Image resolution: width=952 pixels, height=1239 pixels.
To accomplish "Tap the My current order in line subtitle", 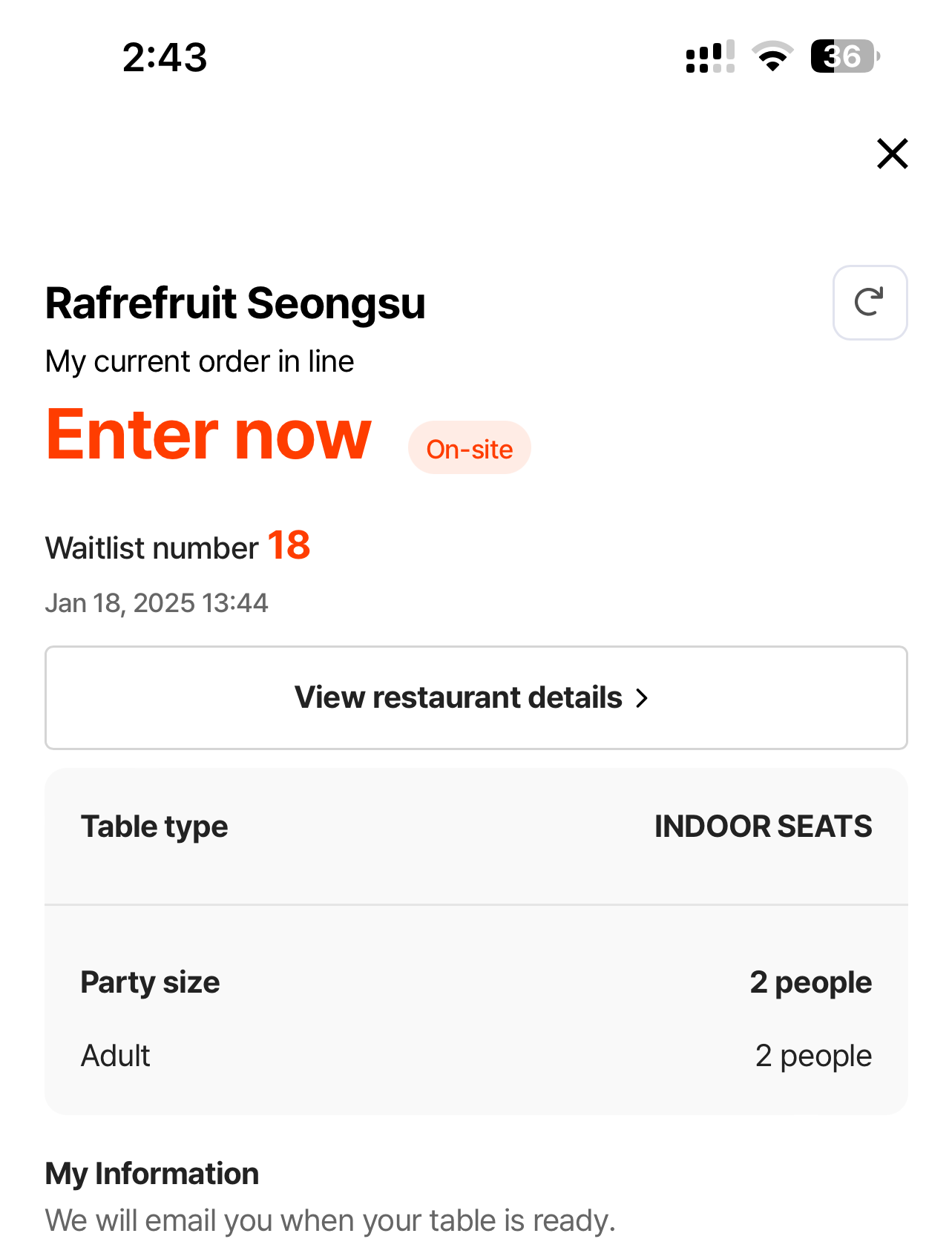I will point(200,362).
